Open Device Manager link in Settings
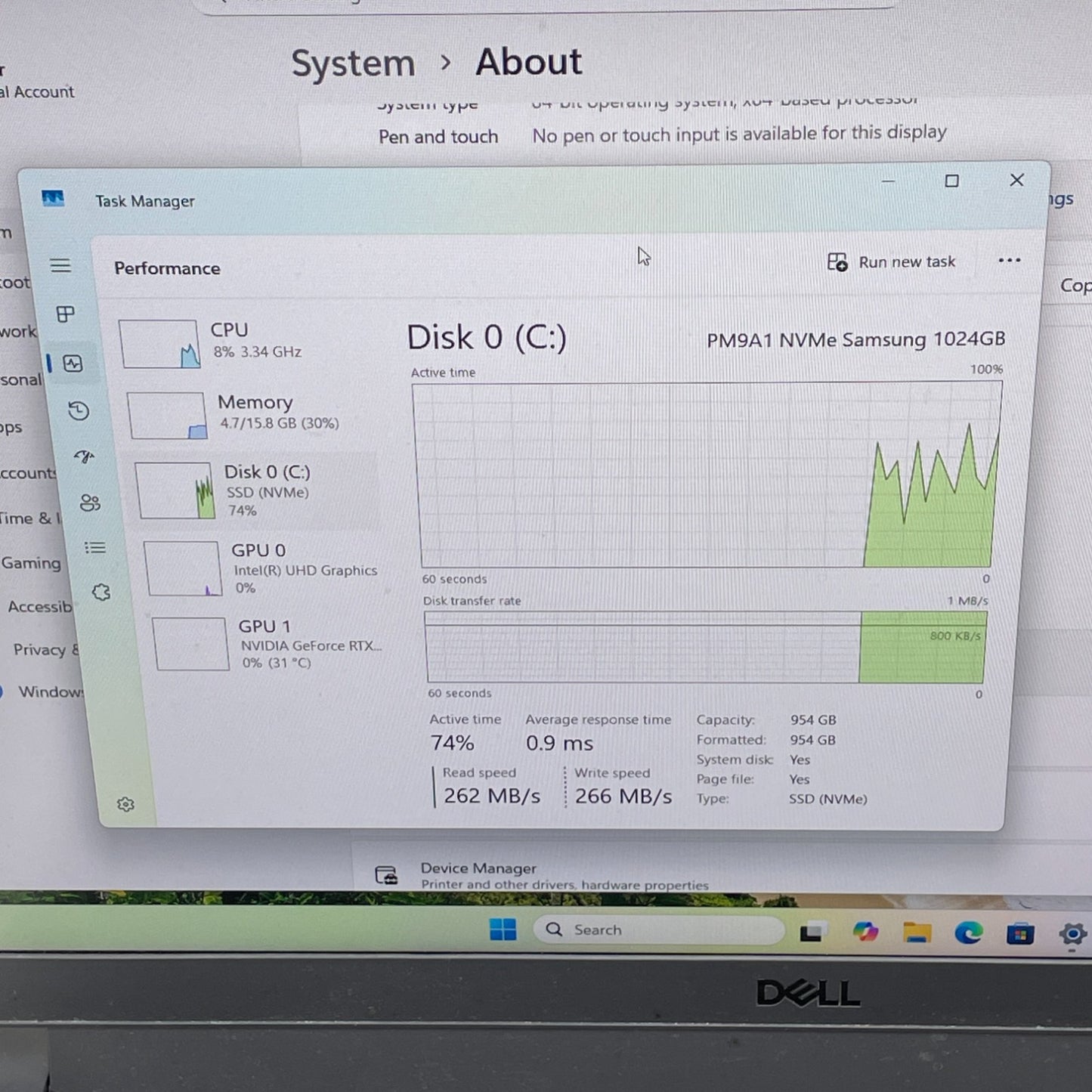 click(478, 869)
